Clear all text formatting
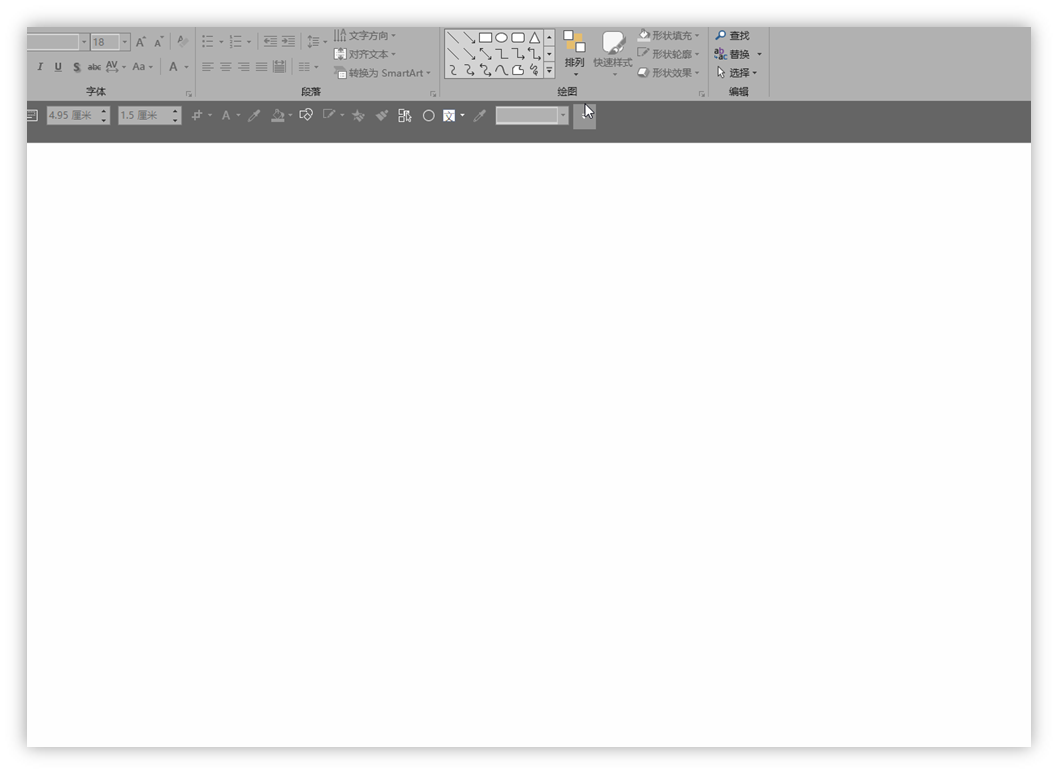 click(182, 42)
